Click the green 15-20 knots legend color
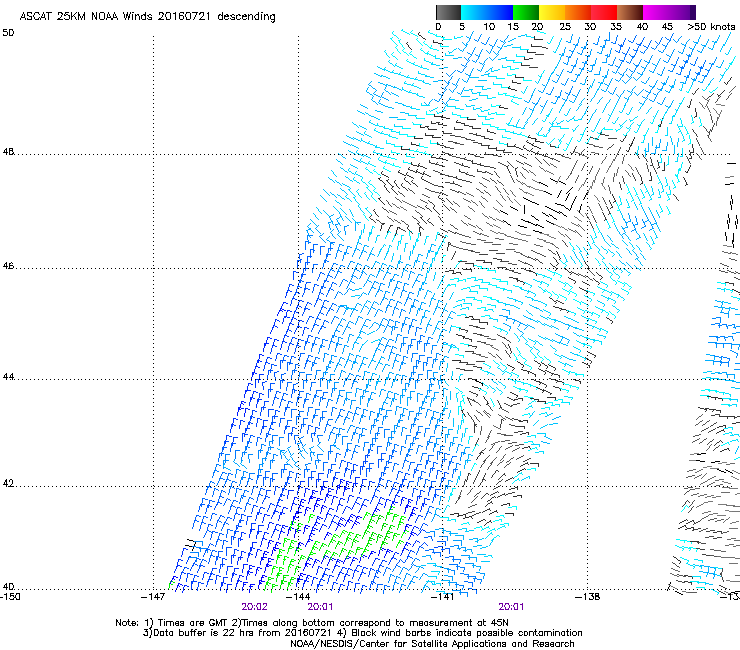Image resolution: width=740 pixels, height=650 pixels. click(x=526, y=12)
